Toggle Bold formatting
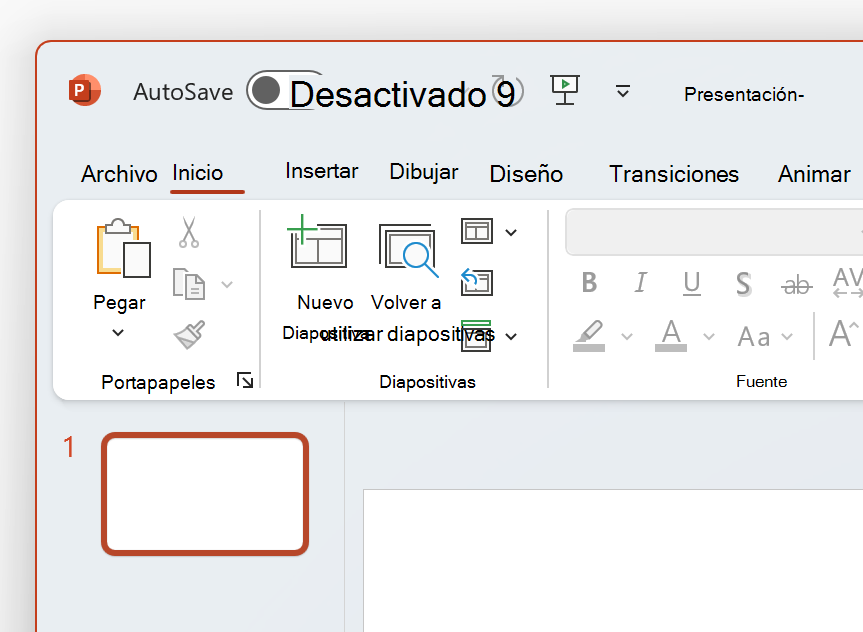 589,283
